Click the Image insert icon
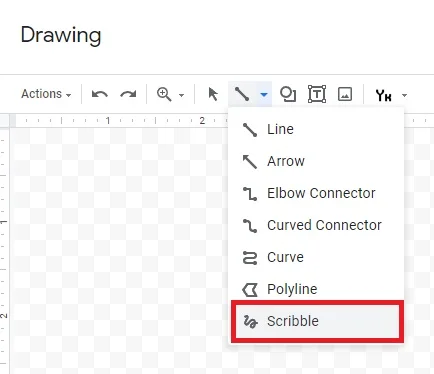Screen dimensions: 434x374 coord(345,94)
